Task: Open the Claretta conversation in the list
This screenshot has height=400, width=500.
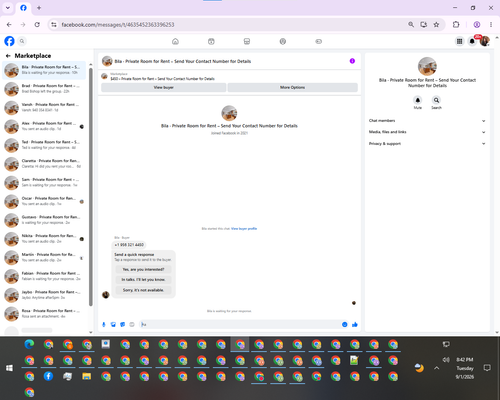Action: pos(44,164)
